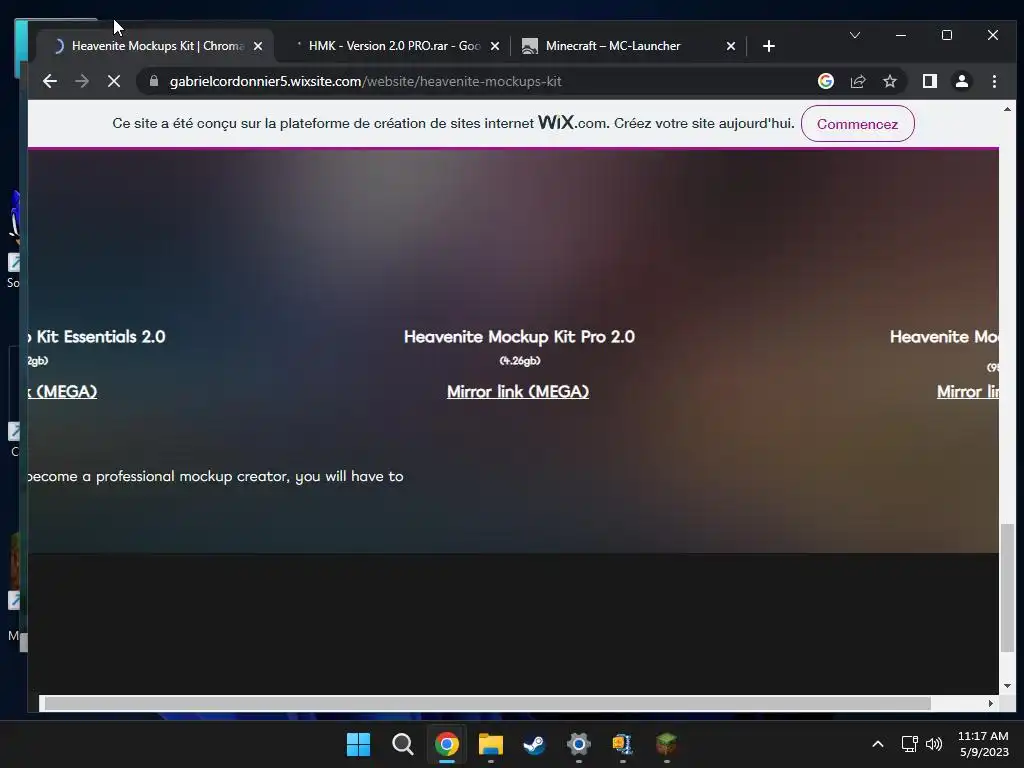Click the address bar URL
This screenshot has height=768, width=1024.
pos(366,81)
